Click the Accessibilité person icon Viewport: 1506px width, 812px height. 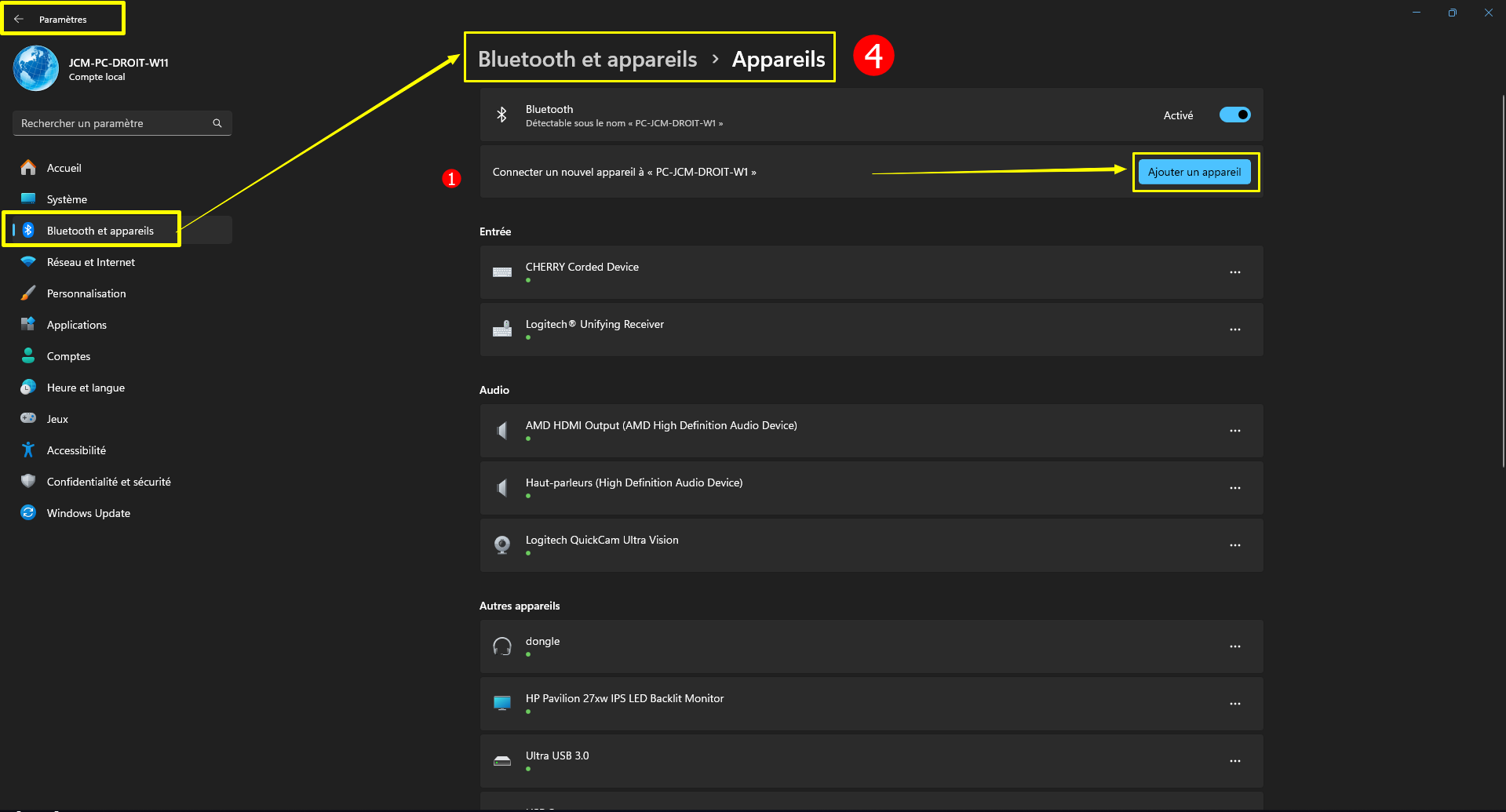(x=28, y=450)
